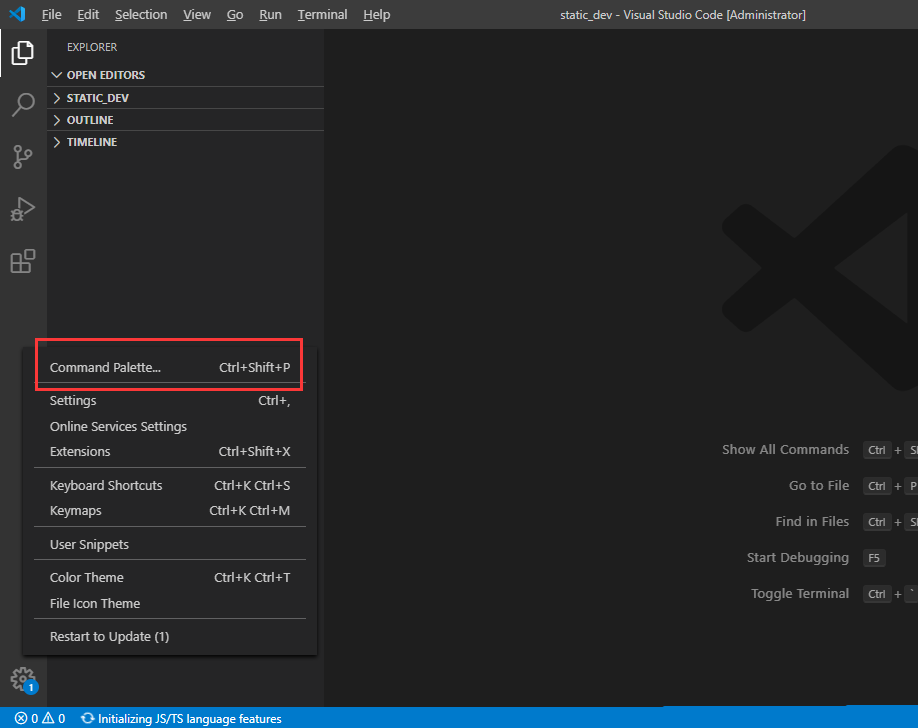Click the Initializing JS/TS language features status
This screenshot has width=918, height=728.
181,719
